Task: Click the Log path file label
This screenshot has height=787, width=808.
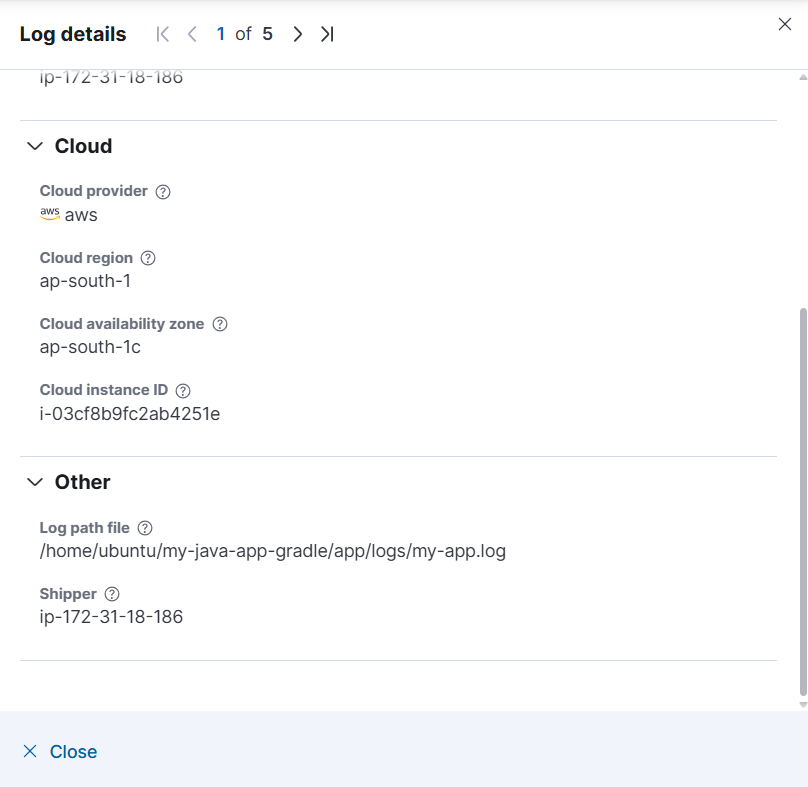Action: click(85, 528)
